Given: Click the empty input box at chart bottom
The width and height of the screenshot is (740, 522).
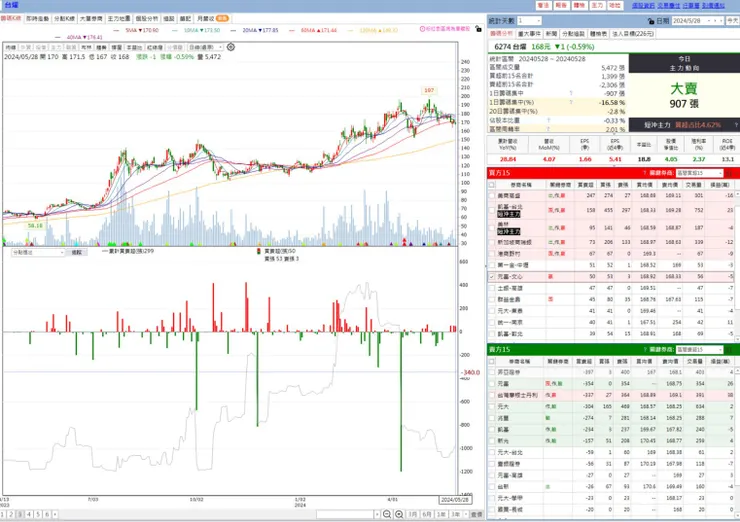Looking at the screenshot, I should [345, 514].
